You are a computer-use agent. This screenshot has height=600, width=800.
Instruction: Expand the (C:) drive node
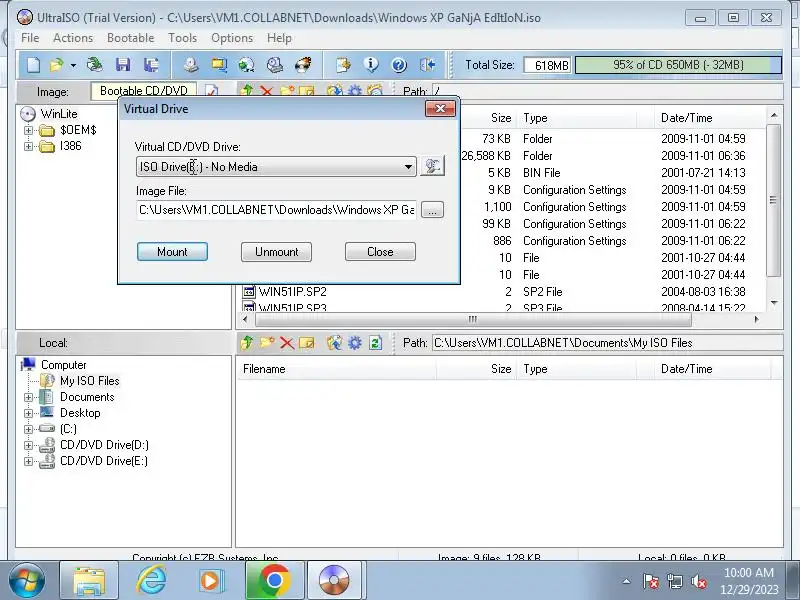tap(29, 429)
